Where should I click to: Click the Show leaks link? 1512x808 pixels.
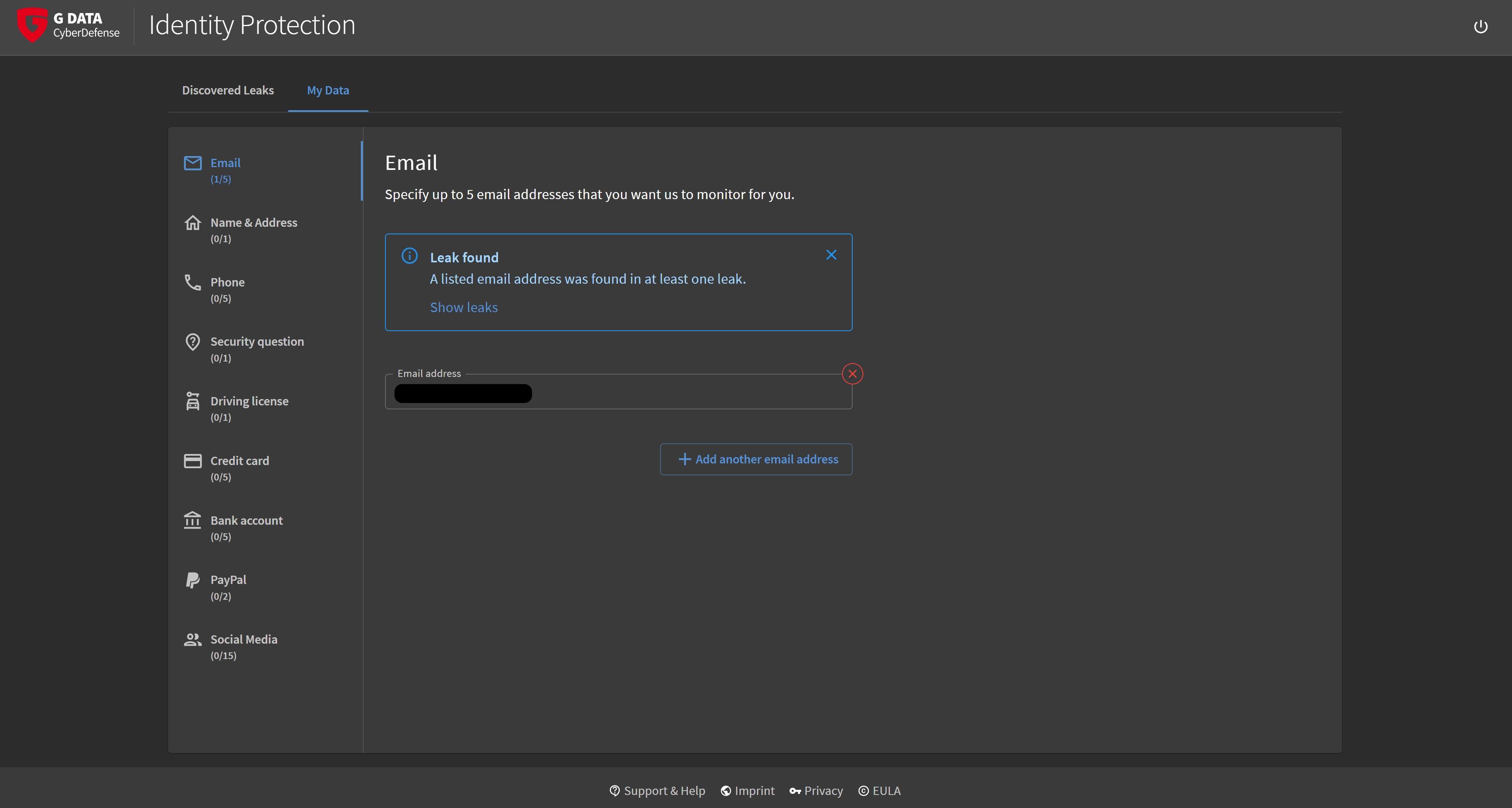[463, 307]
